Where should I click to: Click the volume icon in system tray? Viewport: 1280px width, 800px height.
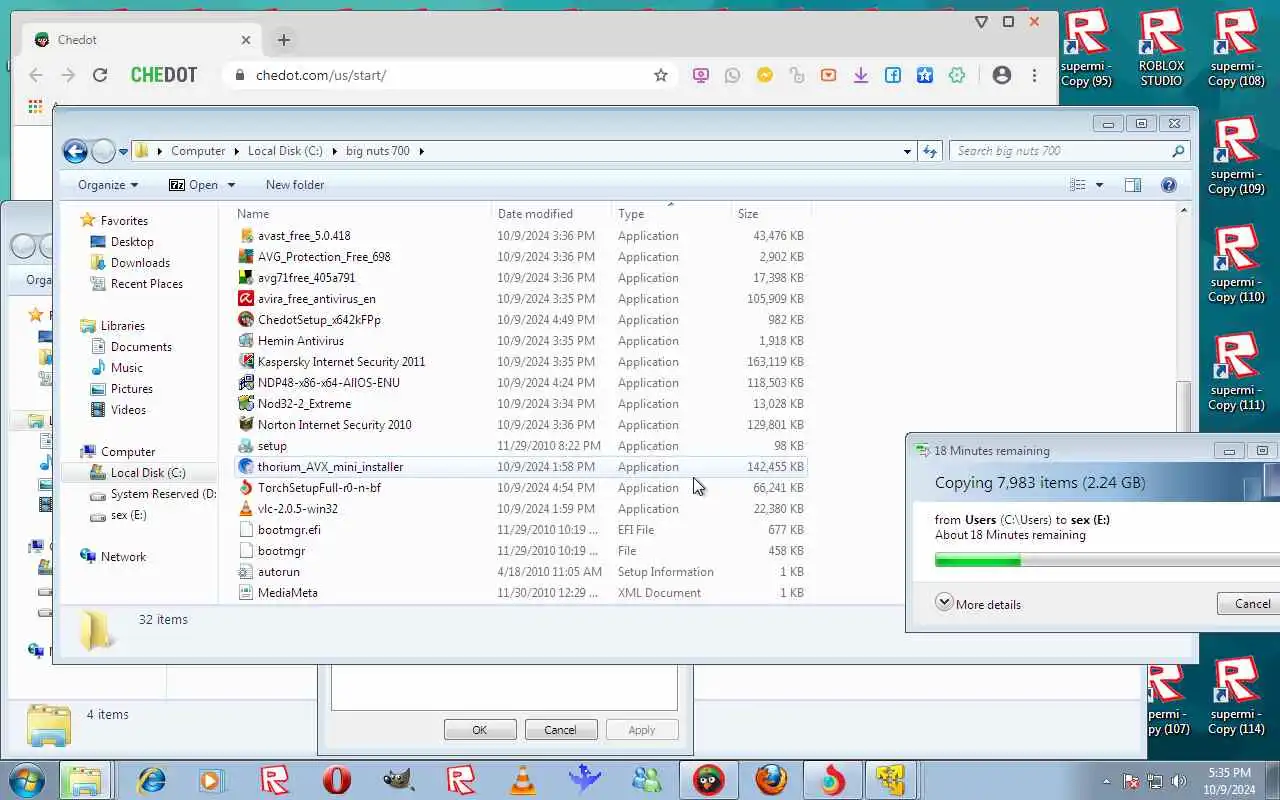(1178, 781)
